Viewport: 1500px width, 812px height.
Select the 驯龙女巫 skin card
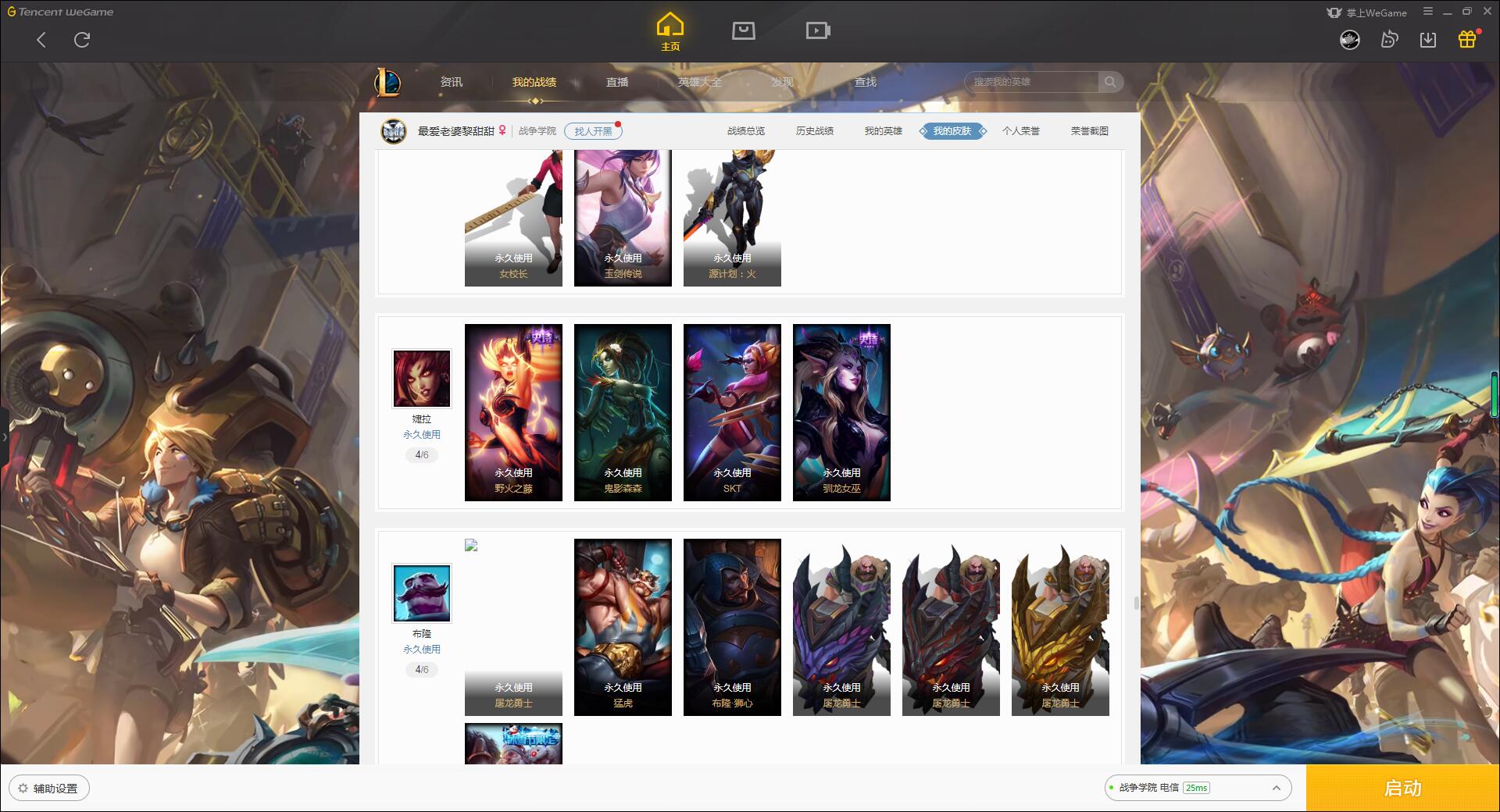pos(841,412)
